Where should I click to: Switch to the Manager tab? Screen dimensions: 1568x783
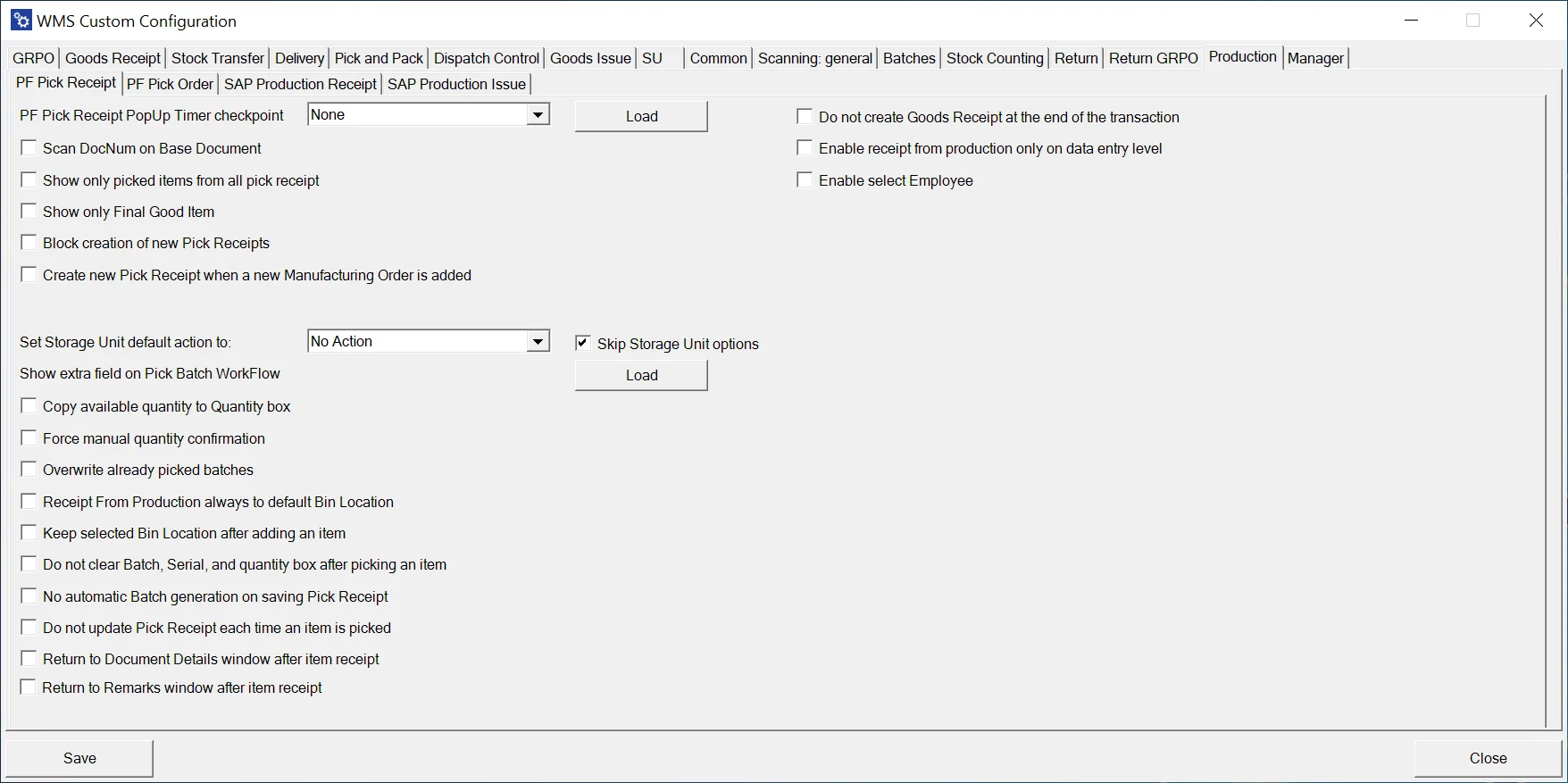coord(1315,58)
